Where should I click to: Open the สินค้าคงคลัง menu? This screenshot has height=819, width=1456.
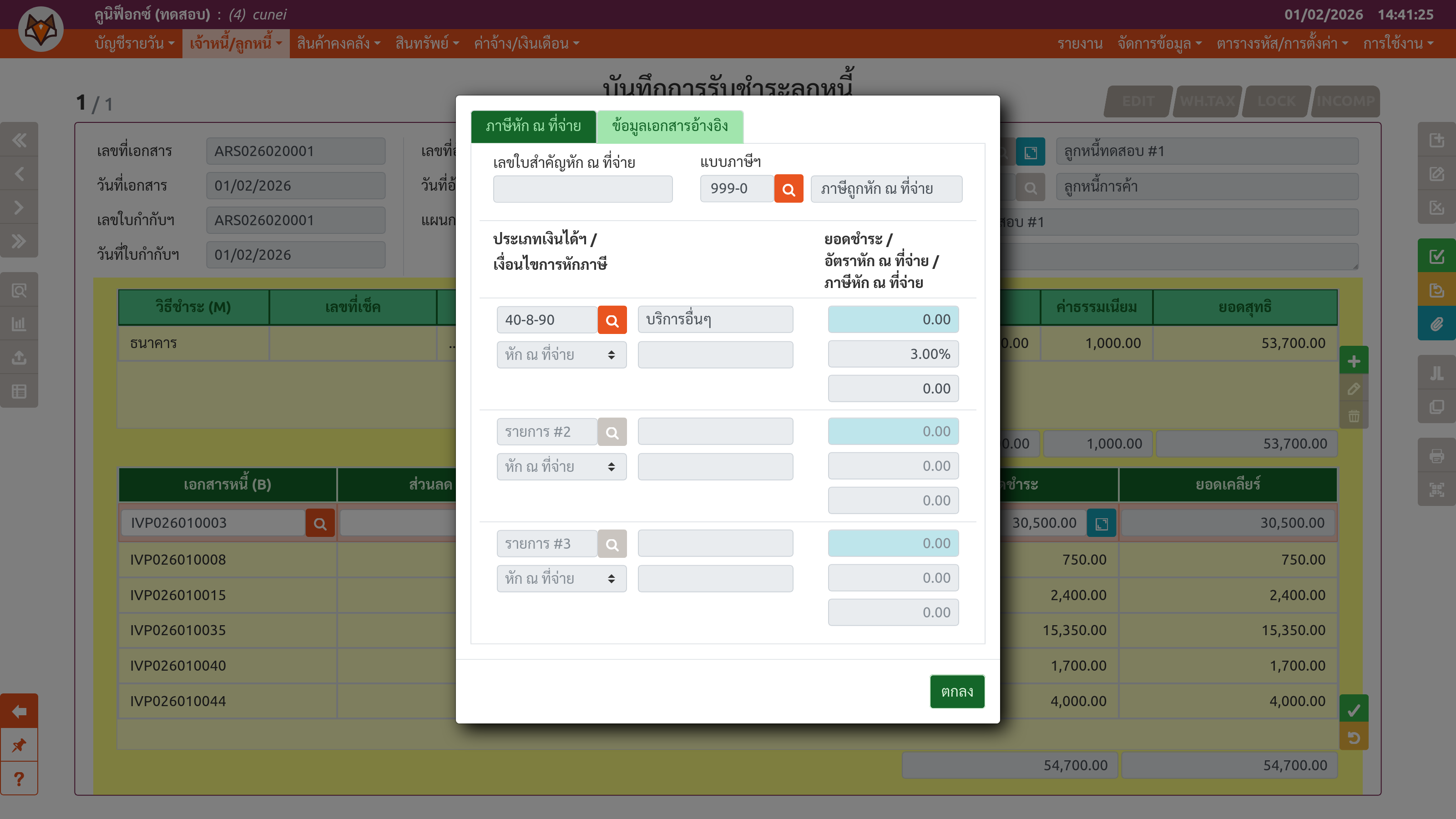point(338,44)
